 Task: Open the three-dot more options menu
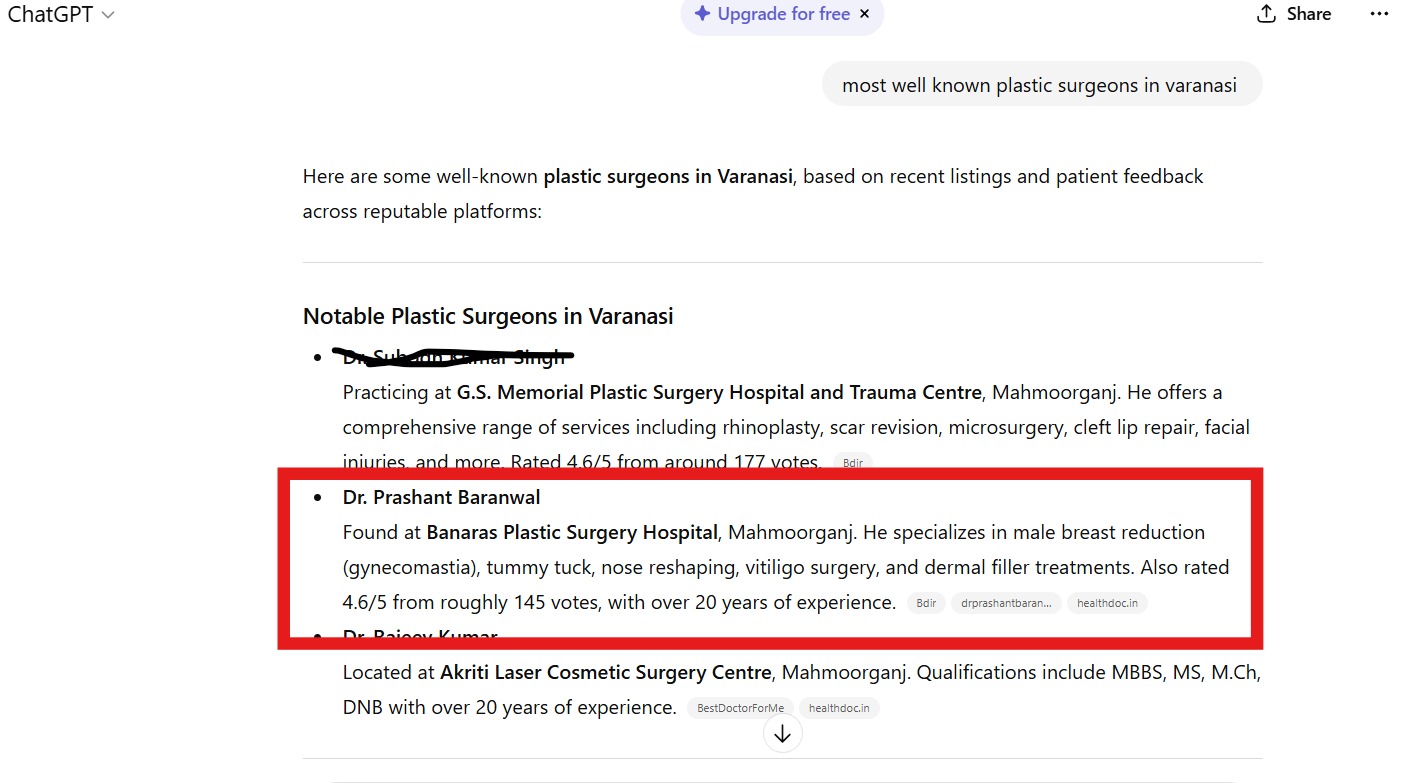click(1379, 14)
